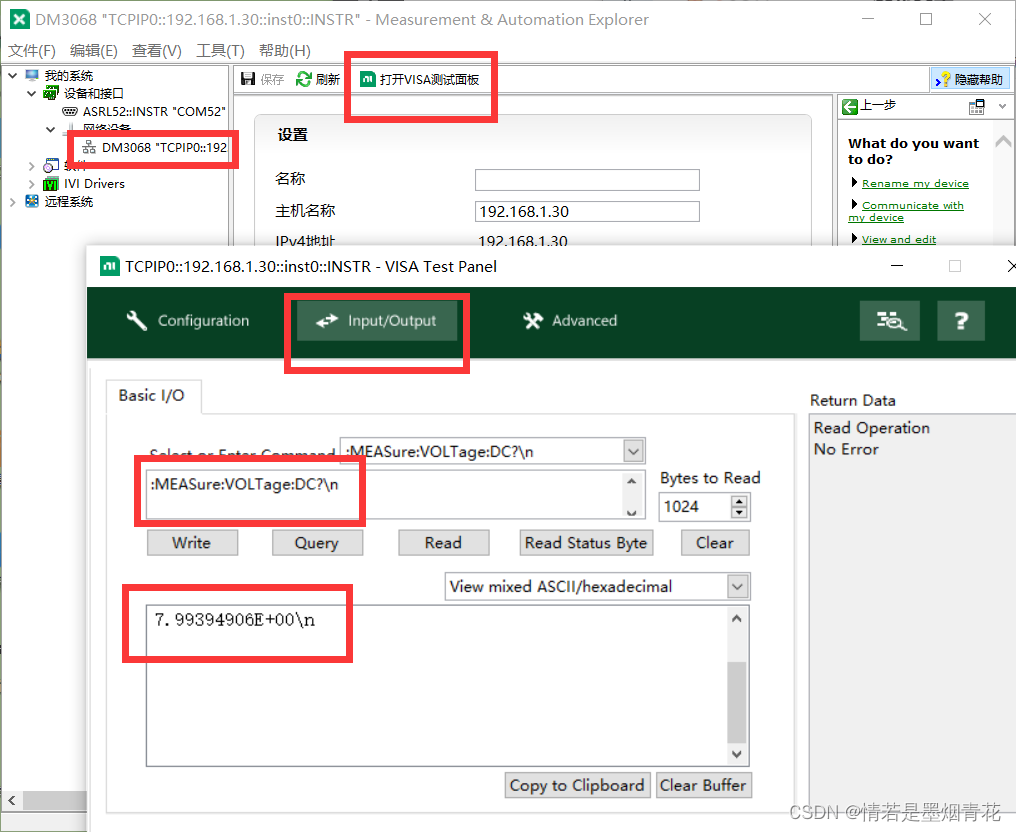Click the 主机名称 field showing 192.168.1.30
This screenshot has width=1016, height=832.
tap(587, 211)
